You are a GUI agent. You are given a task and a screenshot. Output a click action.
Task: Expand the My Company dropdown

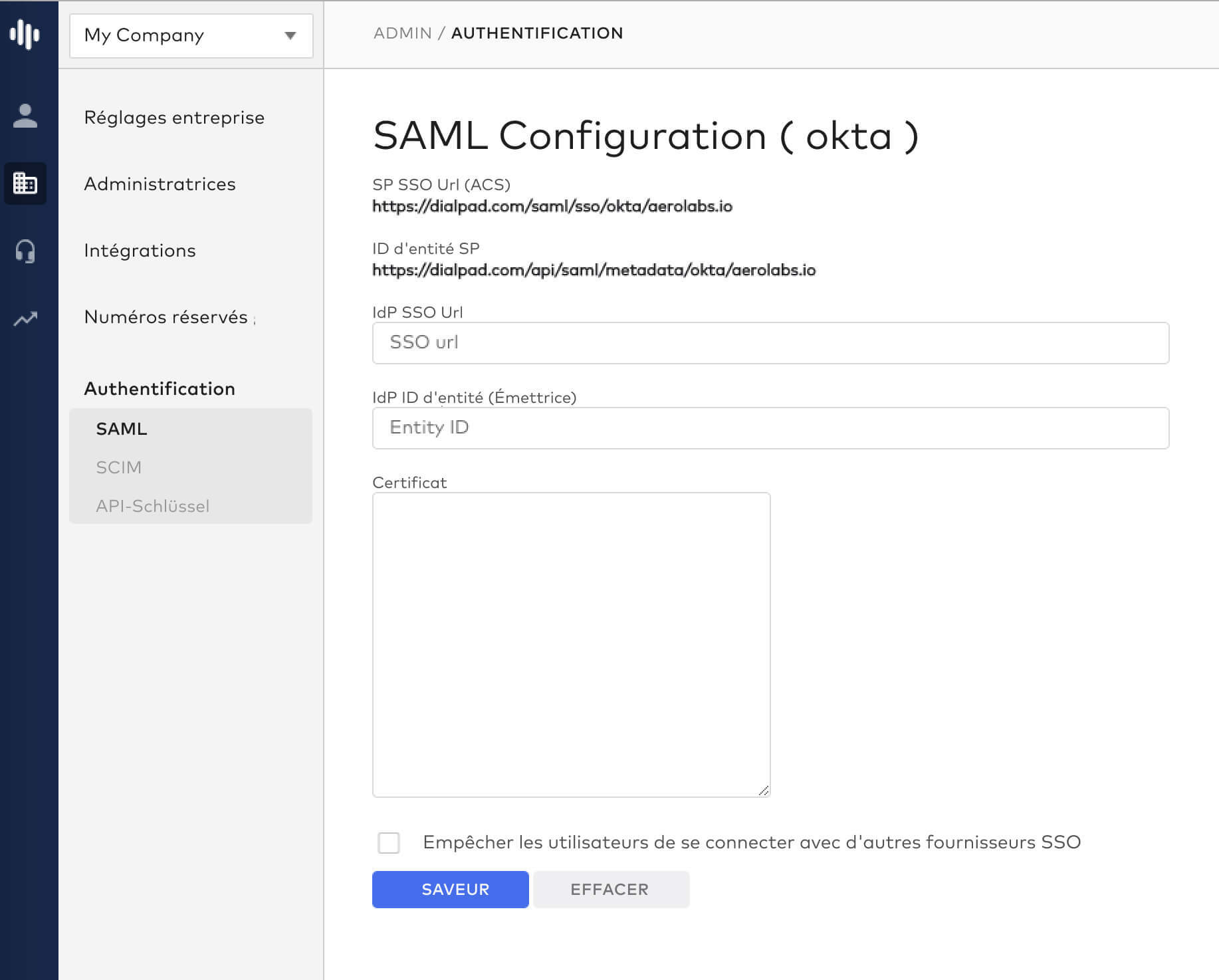click(191, 36)
